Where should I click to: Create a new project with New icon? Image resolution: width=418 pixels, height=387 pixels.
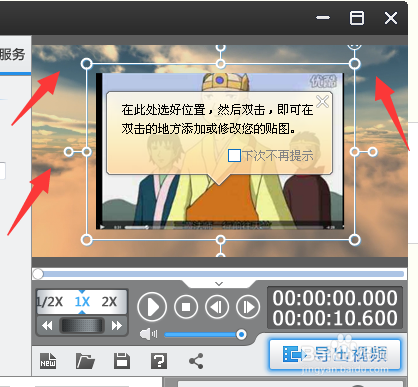(x=48, y=361)
